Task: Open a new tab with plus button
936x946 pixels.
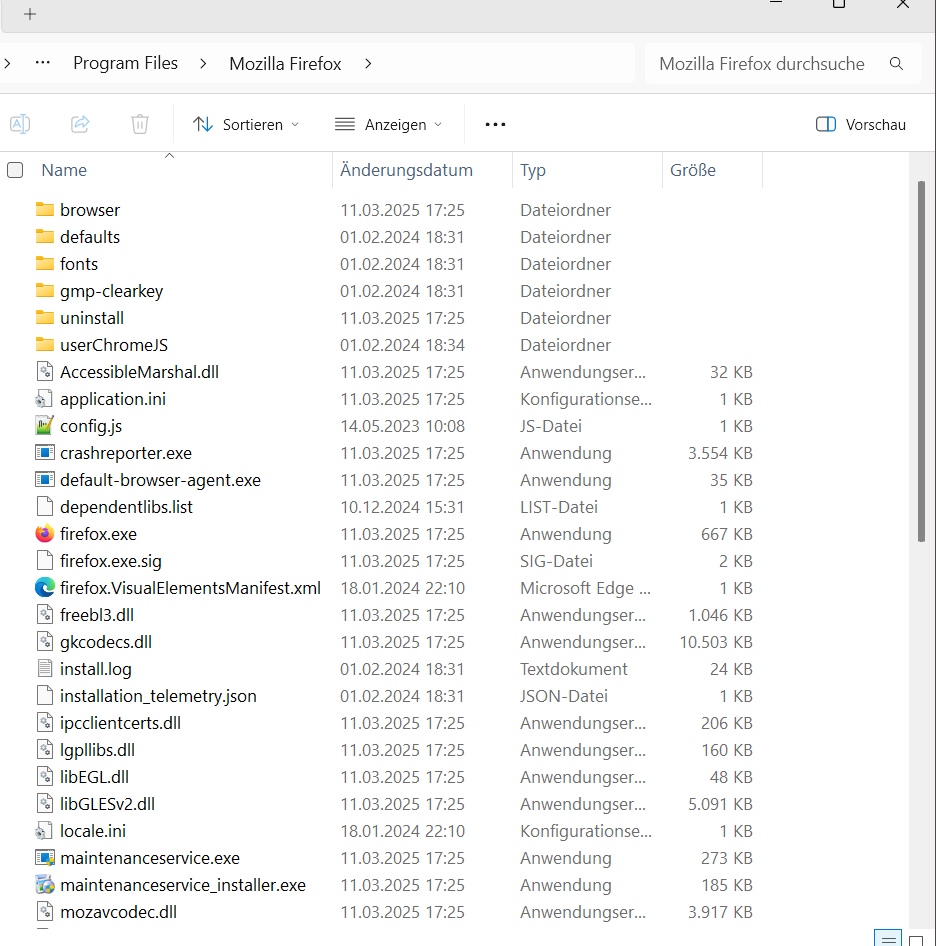Action: click(x=30, y=14)
